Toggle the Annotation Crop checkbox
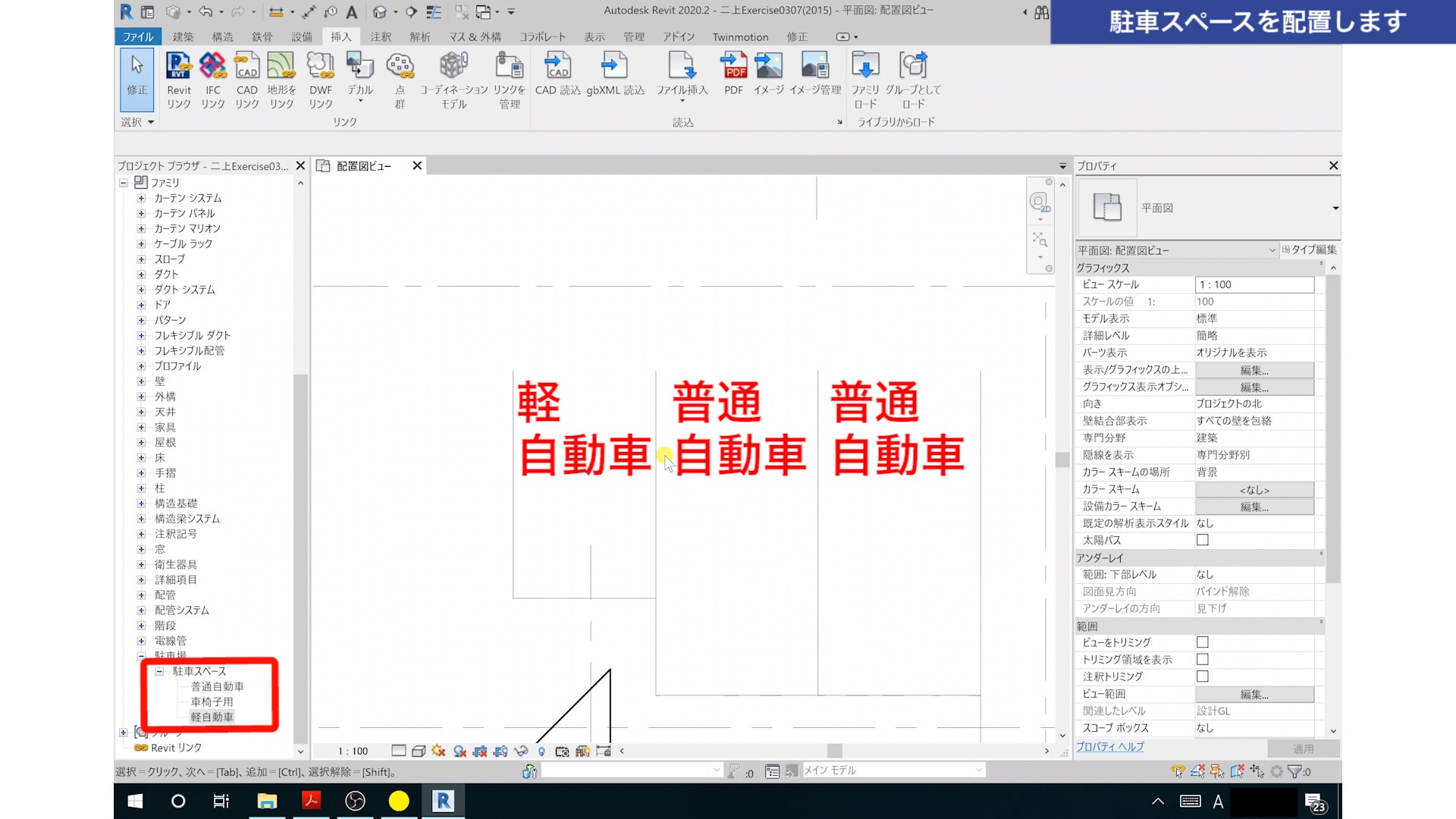 click(x=1202, y=676)
